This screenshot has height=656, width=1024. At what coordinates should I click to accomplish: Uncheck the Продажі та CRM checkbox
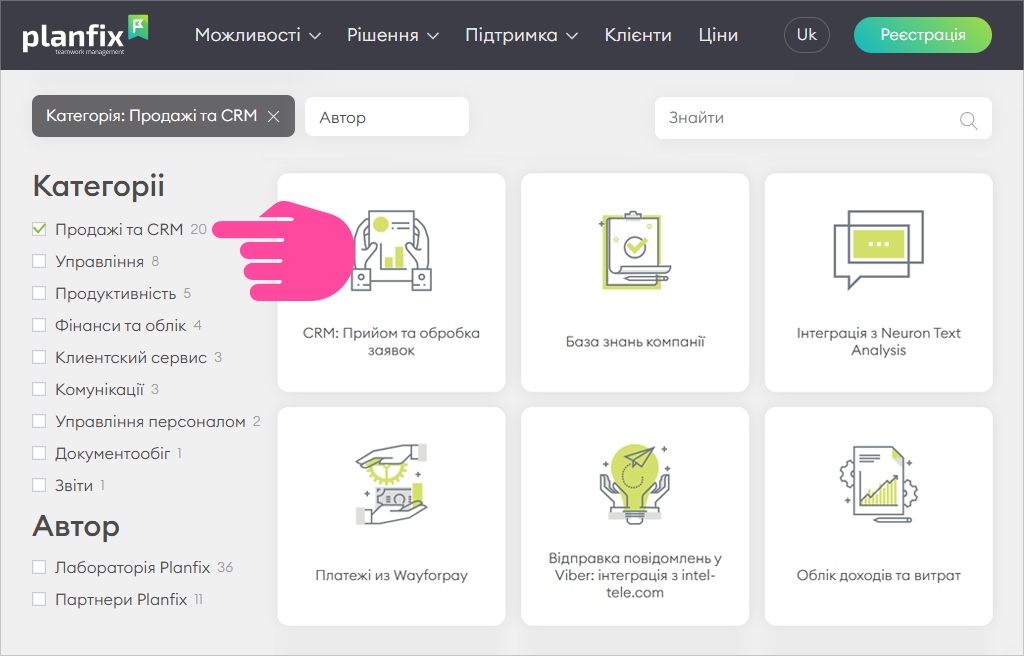[39, 229]
